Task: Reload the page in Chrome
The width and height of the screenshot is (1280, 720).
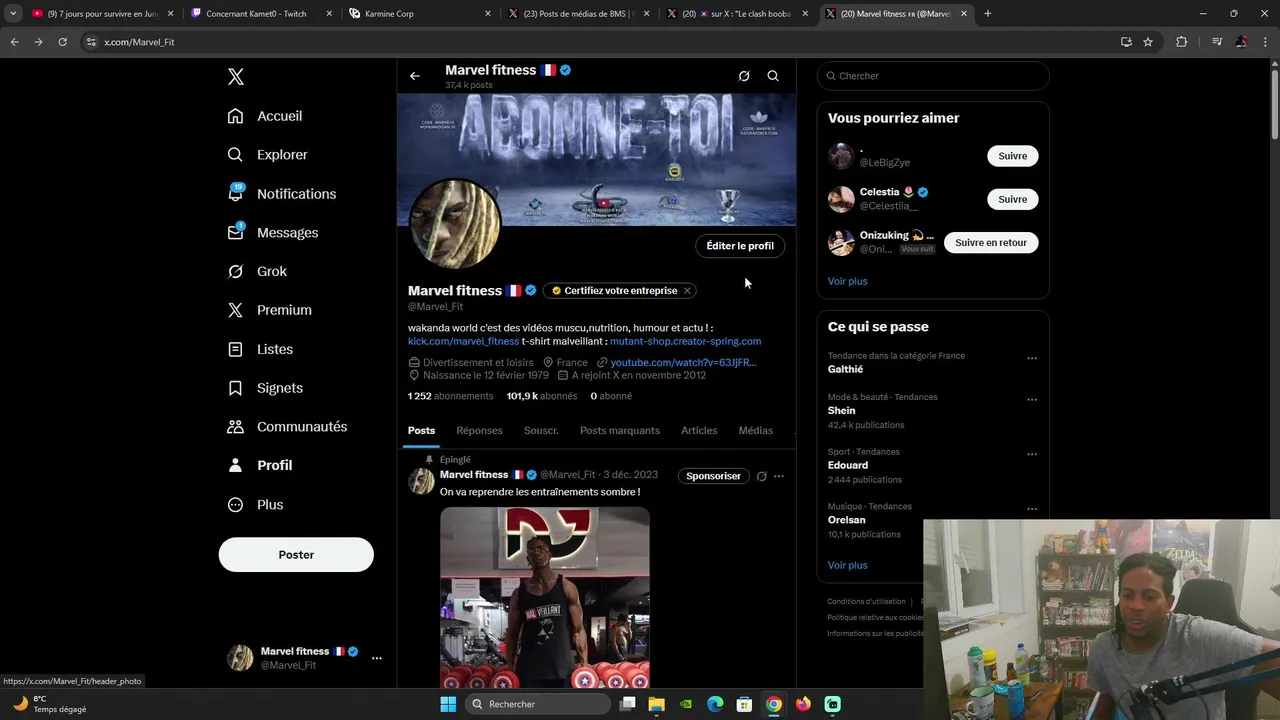Action: [x=62, y=42]
